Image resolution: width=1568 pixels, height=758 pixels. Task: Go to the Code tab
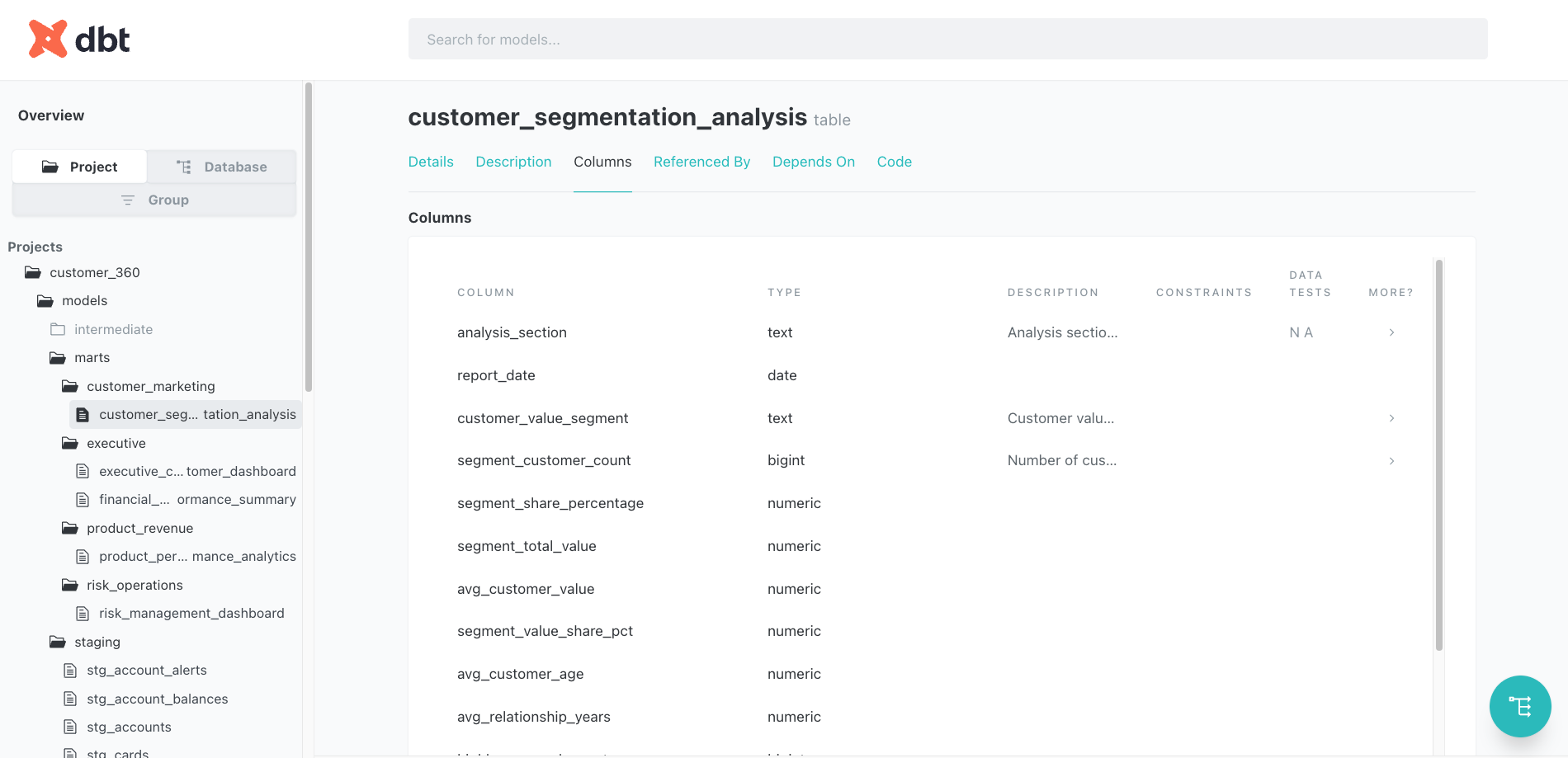(x=894, y=162)
